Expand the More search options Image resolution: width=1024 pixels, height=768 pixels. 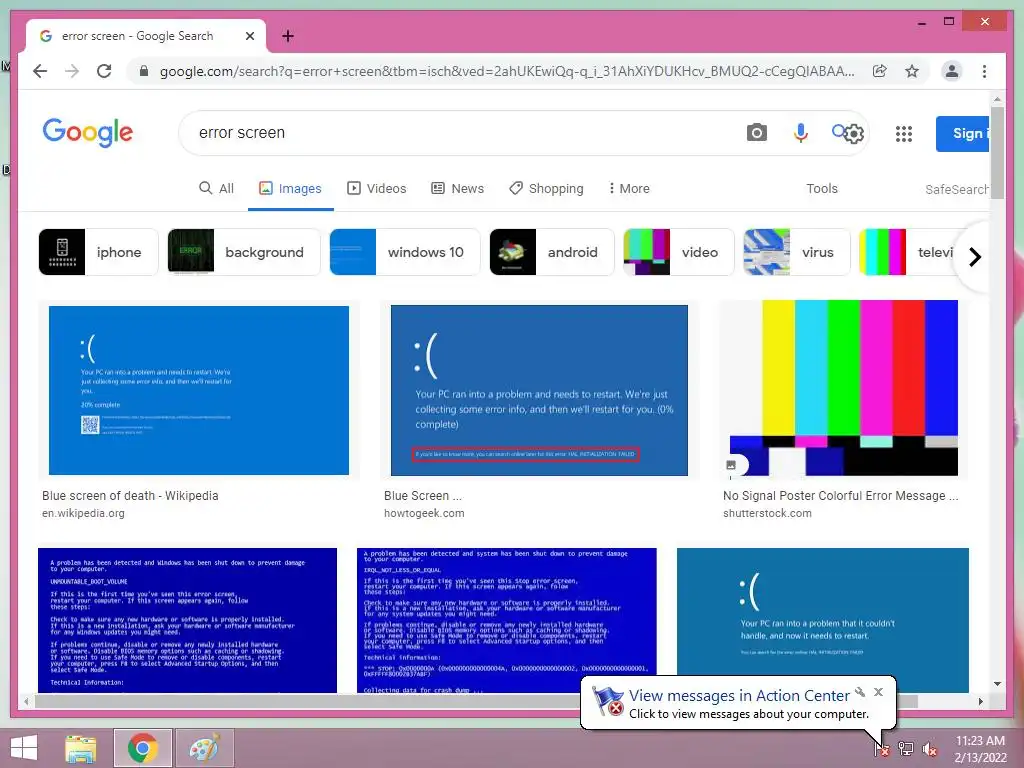(x=628, y=188)
